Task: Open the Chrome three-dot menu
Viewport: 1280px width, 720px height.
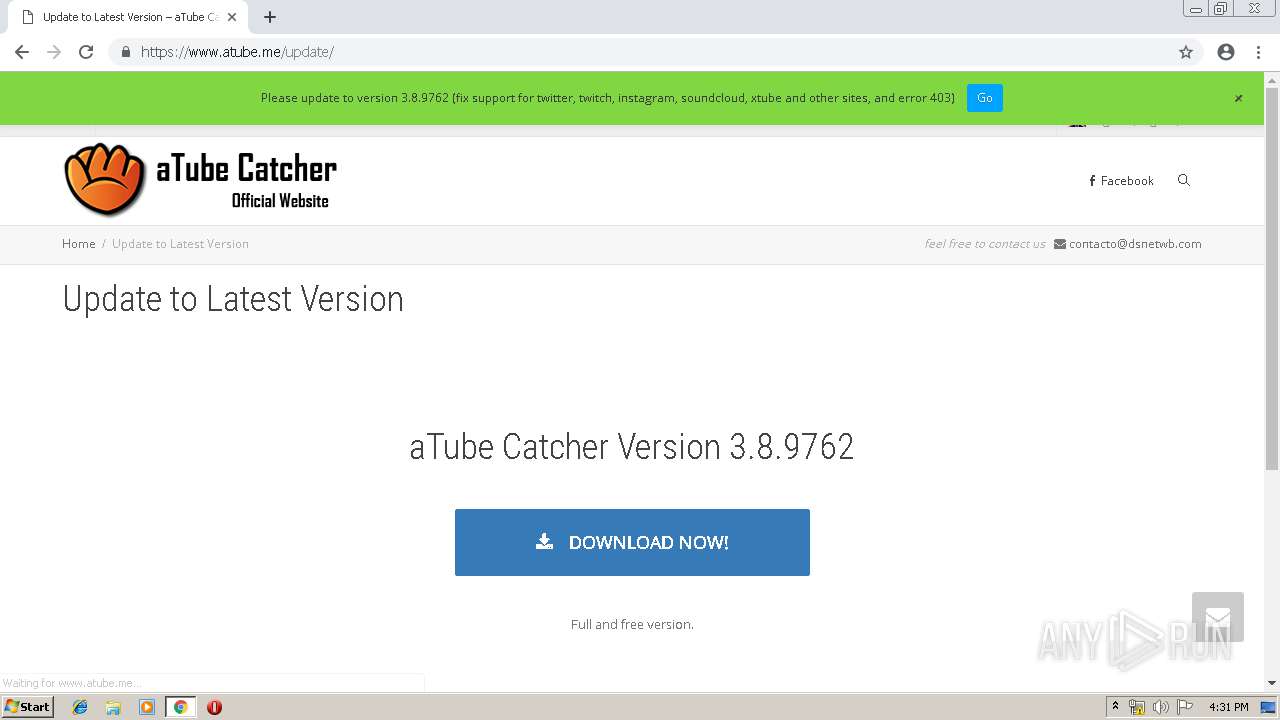Action: pos(1258,52)
